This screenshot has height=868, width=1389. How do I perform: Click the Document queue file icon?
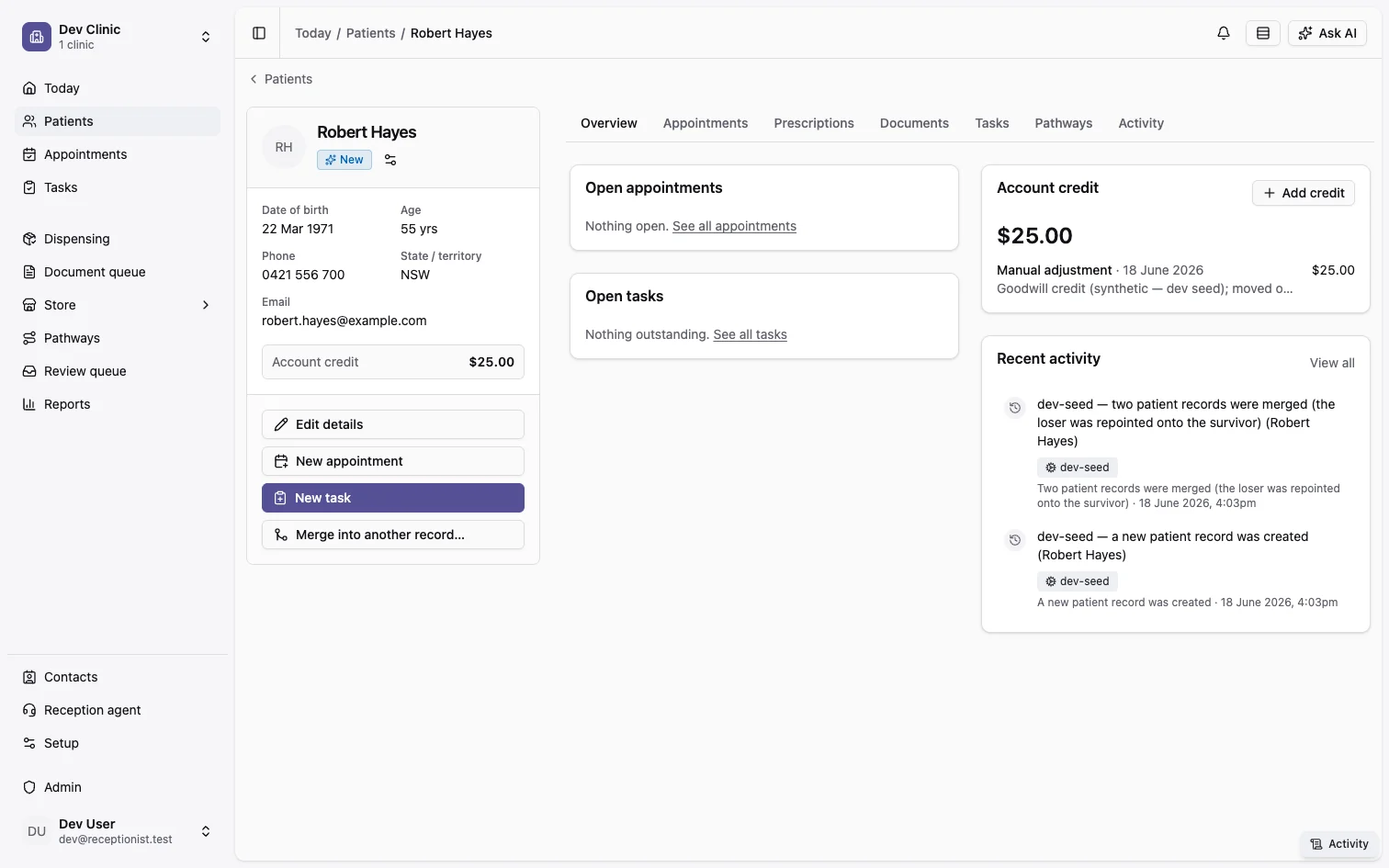point(29,272)
